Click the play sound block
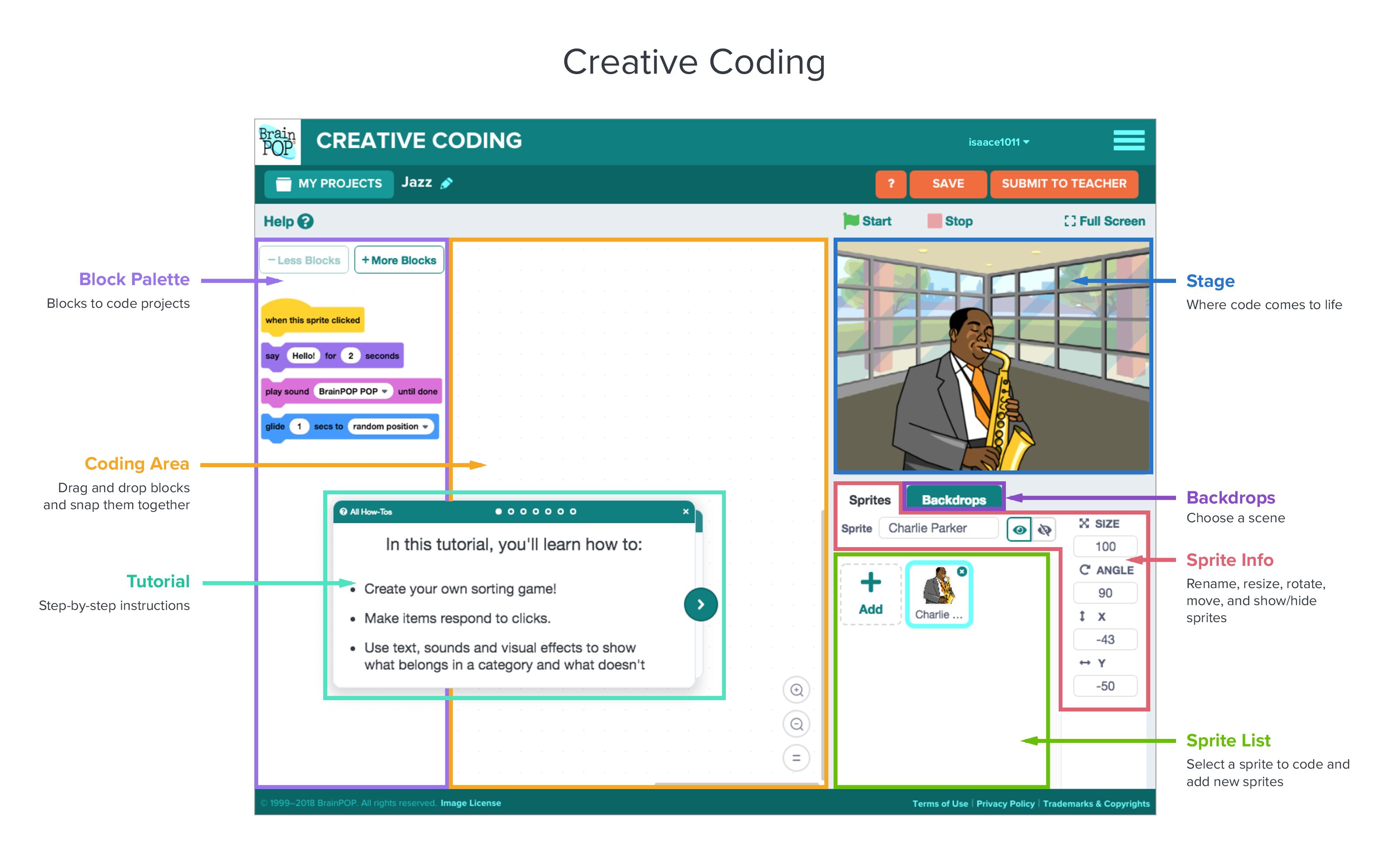Image resolution: width=1388 pixels, height=868 pixels. pyautogui.click(x=351, y=391)
